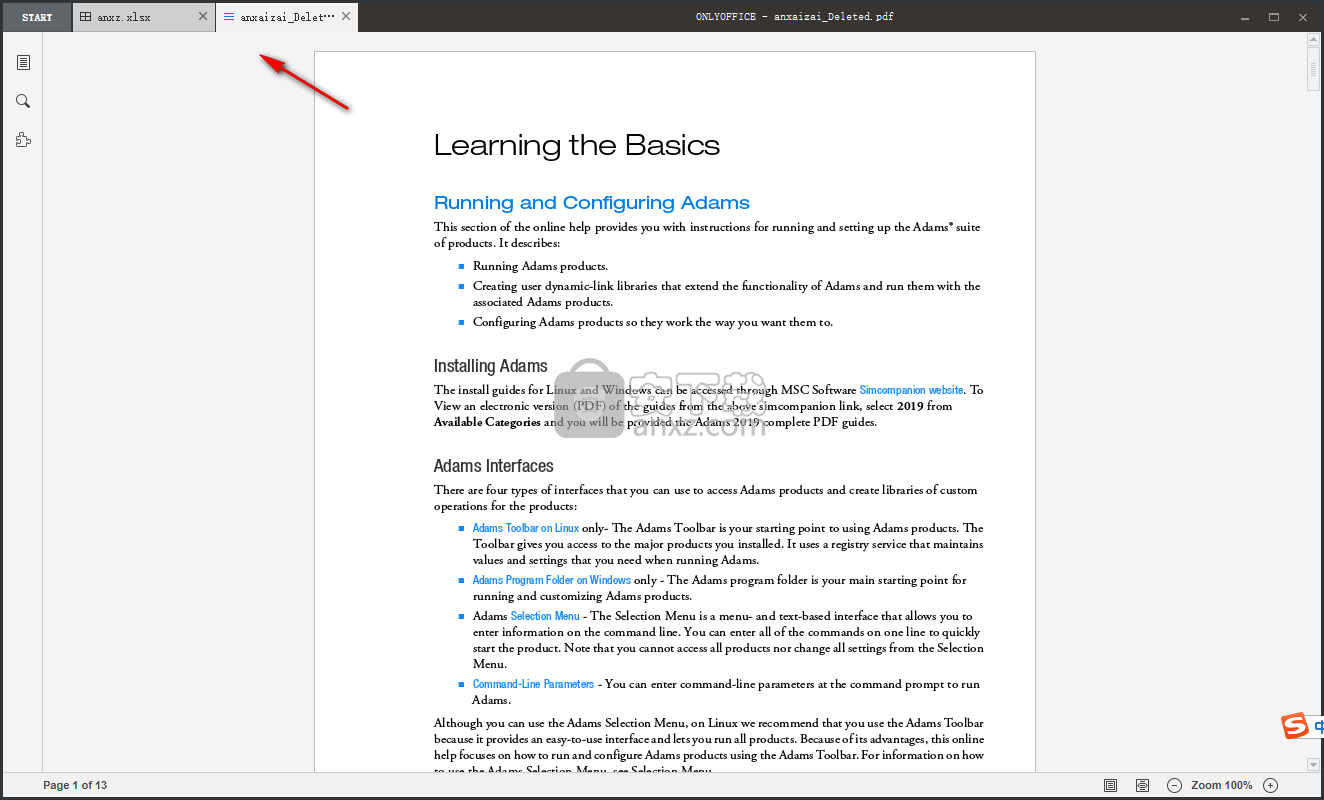Click the Adams Interfaces heading

point(494,466)
